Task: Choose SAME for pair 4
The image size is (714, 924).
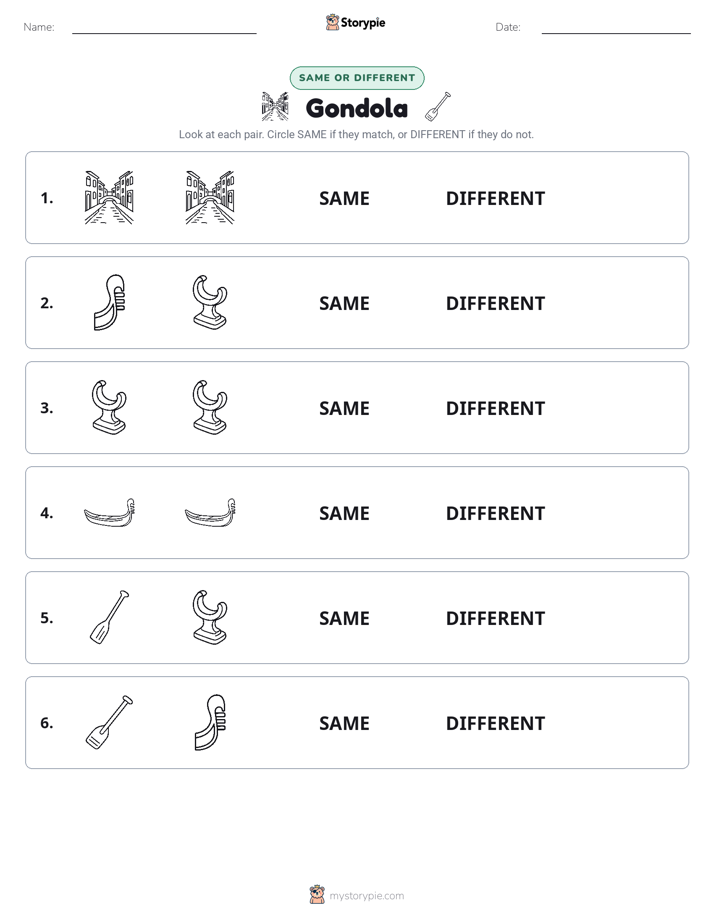Action: 344,513
